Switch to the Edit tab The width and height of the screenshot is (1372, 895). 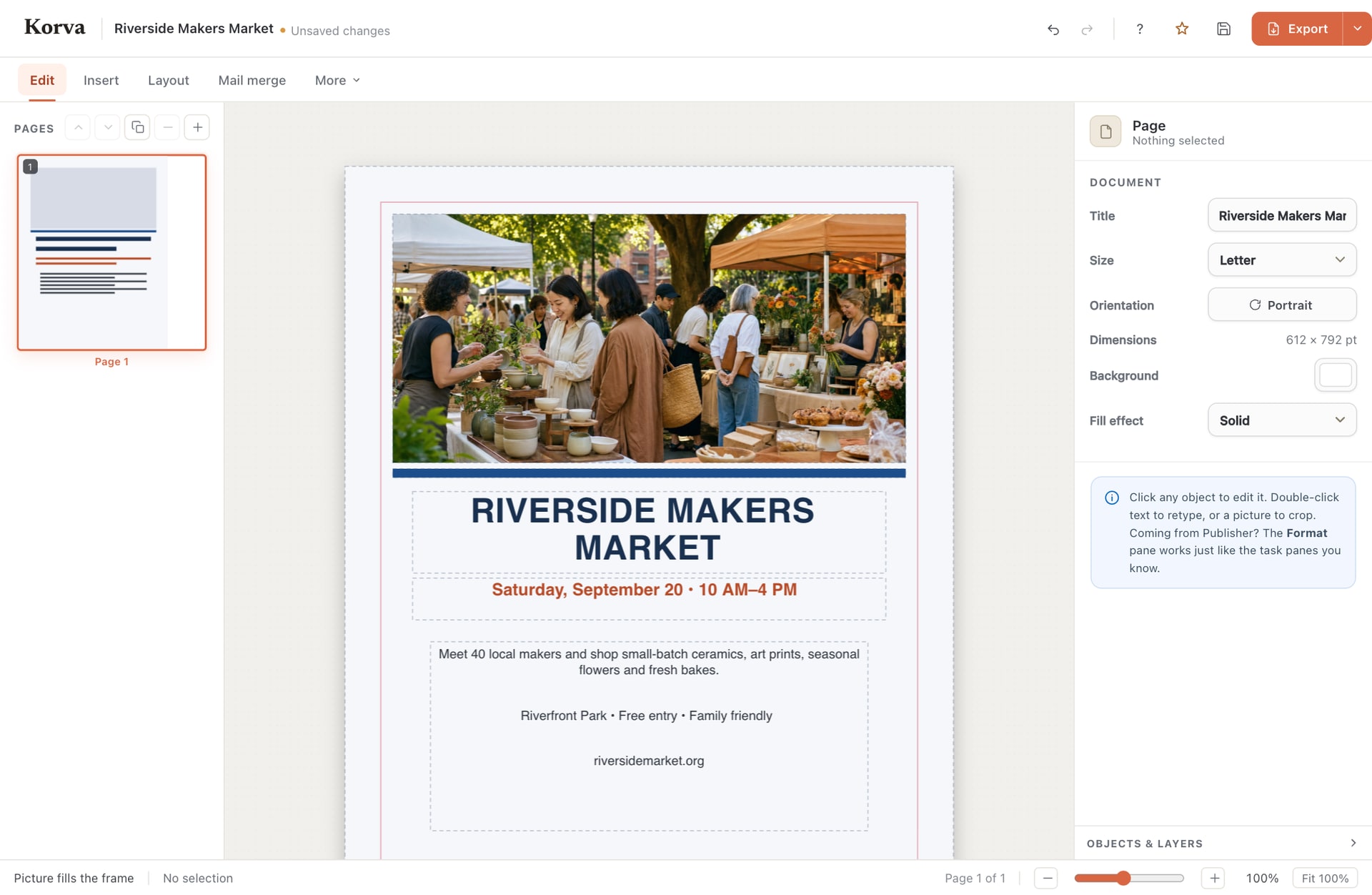(x=42, y=81)
